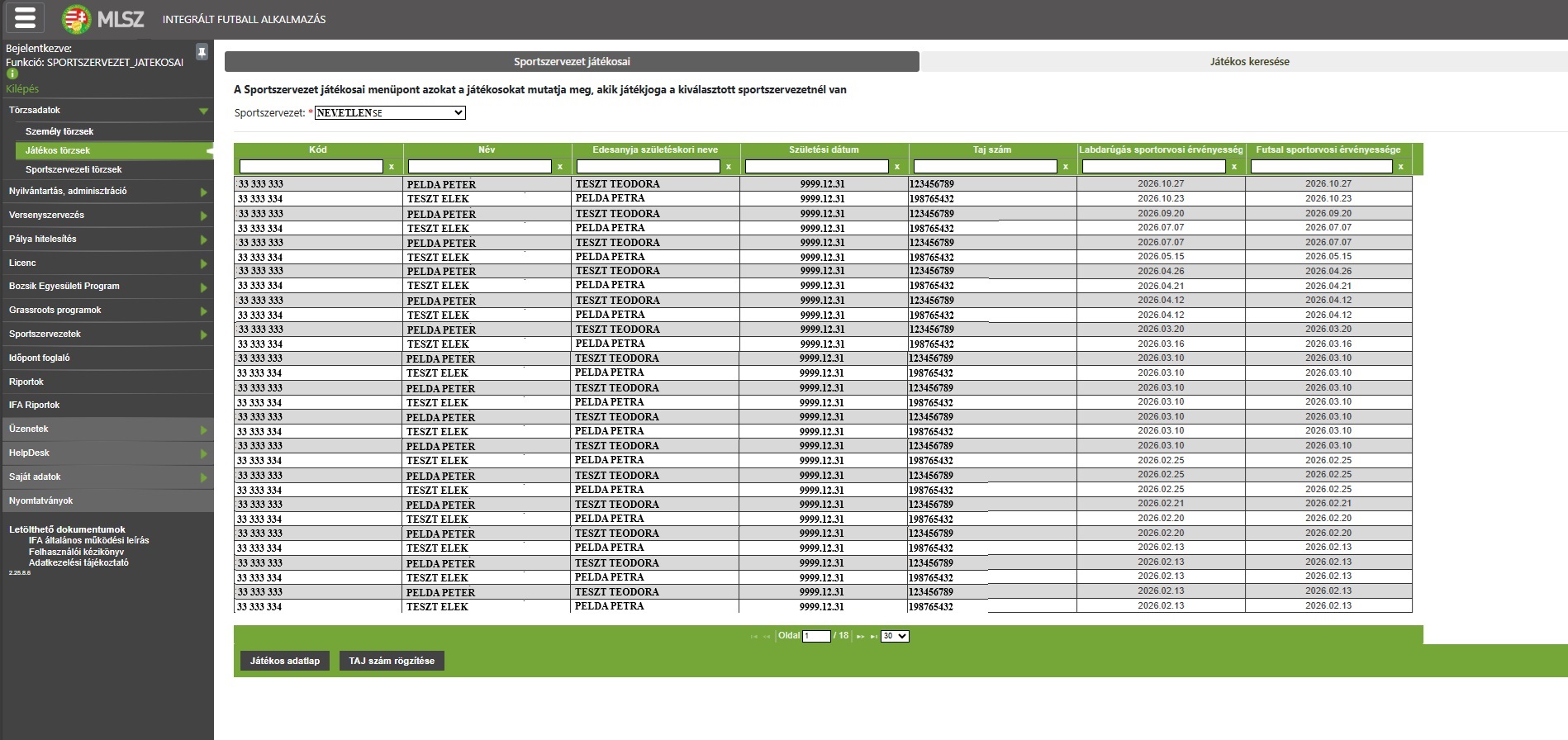This screenshot has width=1568, height=740.
Task: Expand the Versenyszervezés sidebar menu
Action: click(202, 216)
